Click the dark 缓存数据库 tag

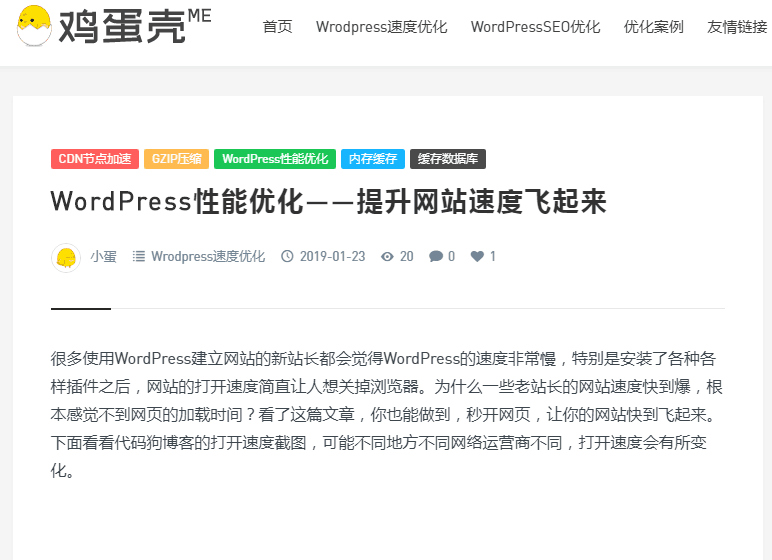[448, 159]
